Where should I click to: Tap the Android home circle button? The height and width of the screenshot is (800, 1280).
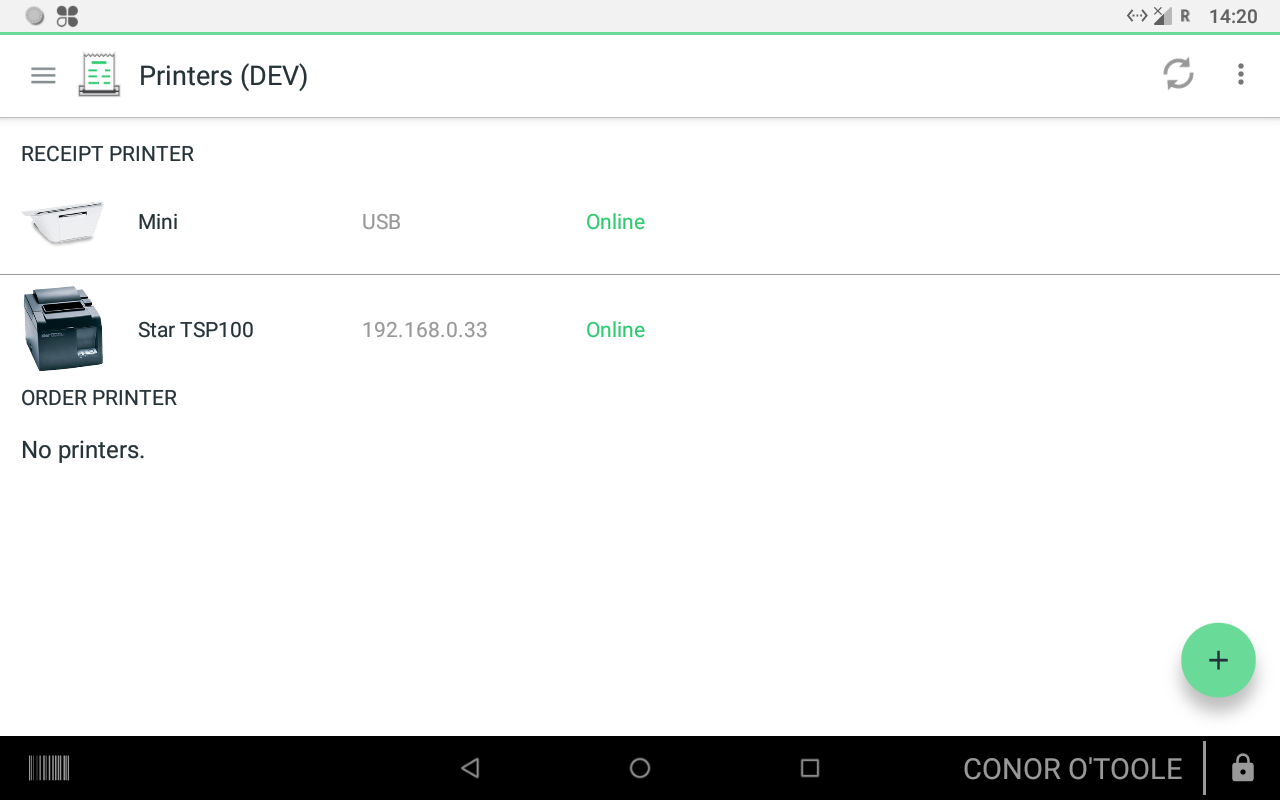(x=640, y=768)
